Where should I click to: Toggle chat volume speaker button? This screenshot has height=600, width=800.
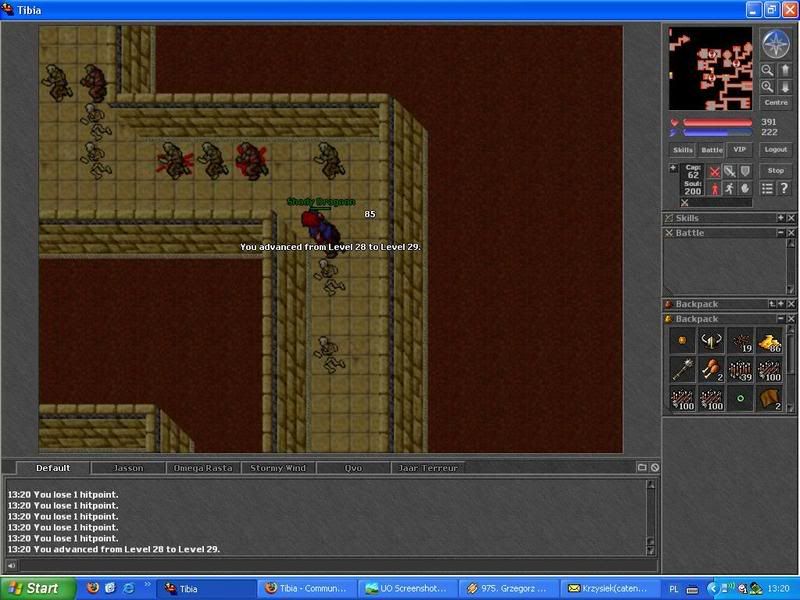point(11,565)
